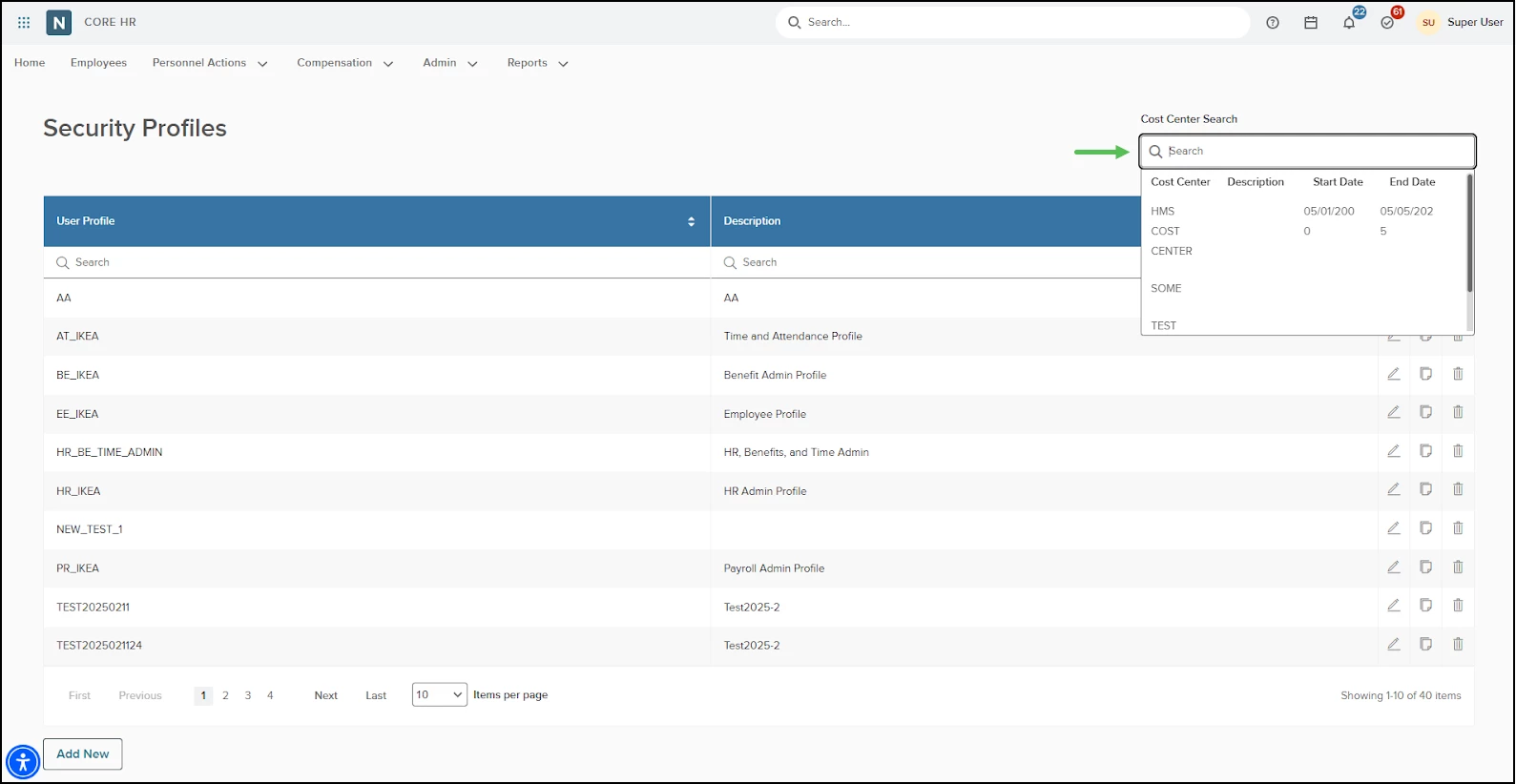Screen dimensions: 1516x784
Task: Click the Super User name
Action: (1475, 23)
